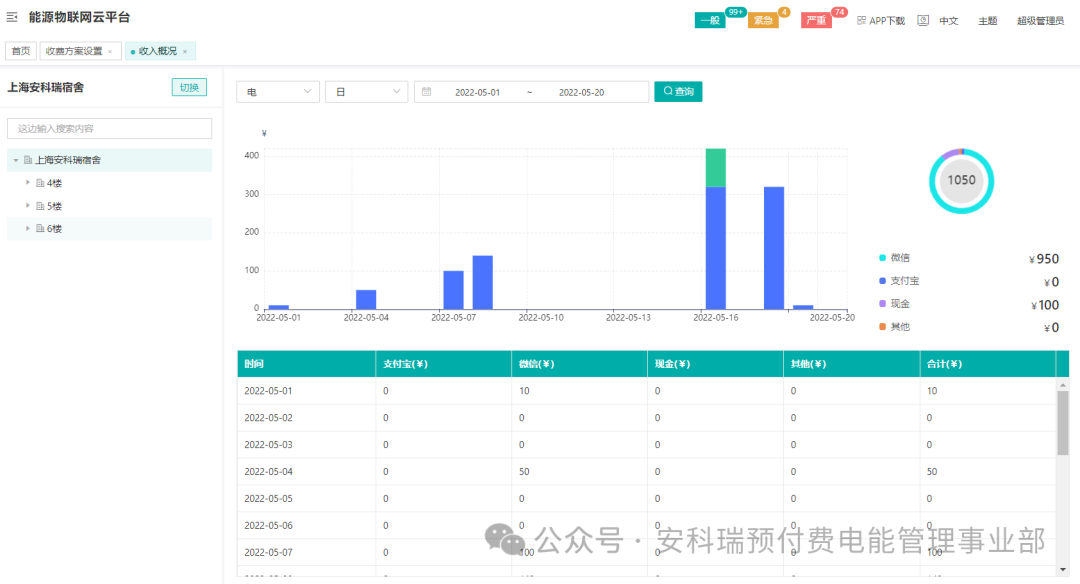Select the 5楼 tree item
This screenshot has width=1080, height=584.
point(54,206)
